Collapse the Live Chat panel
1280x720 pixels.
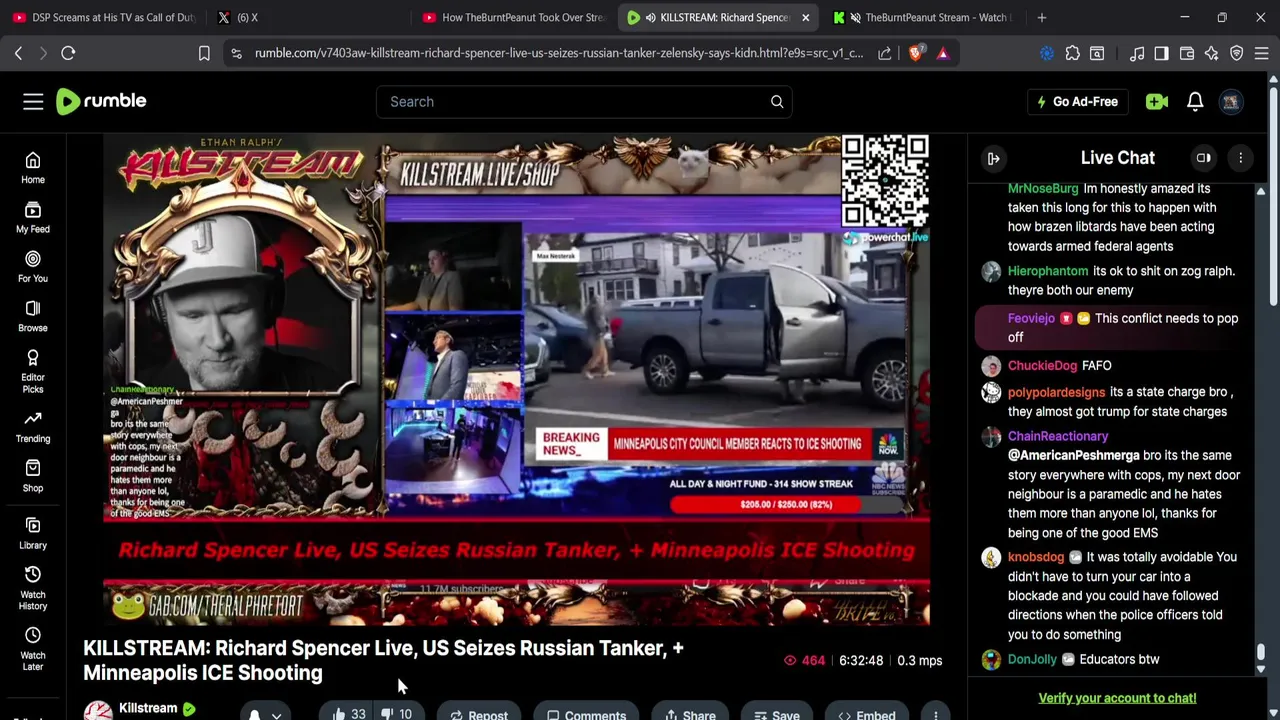click(x=993, y=158)
